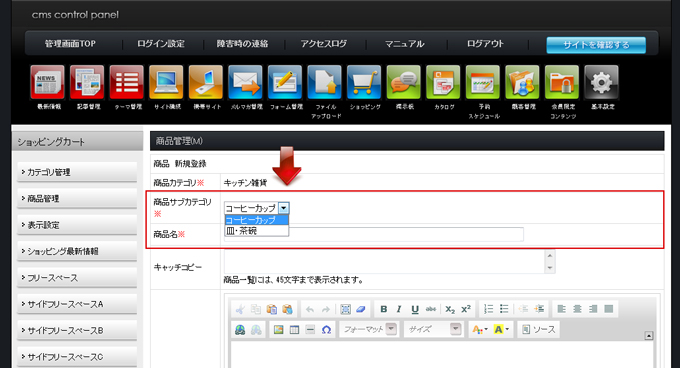Expand the フォーマット dropdown
This screenshot has height=368, width=680.
pyautogui.click(x=391, y=329)
